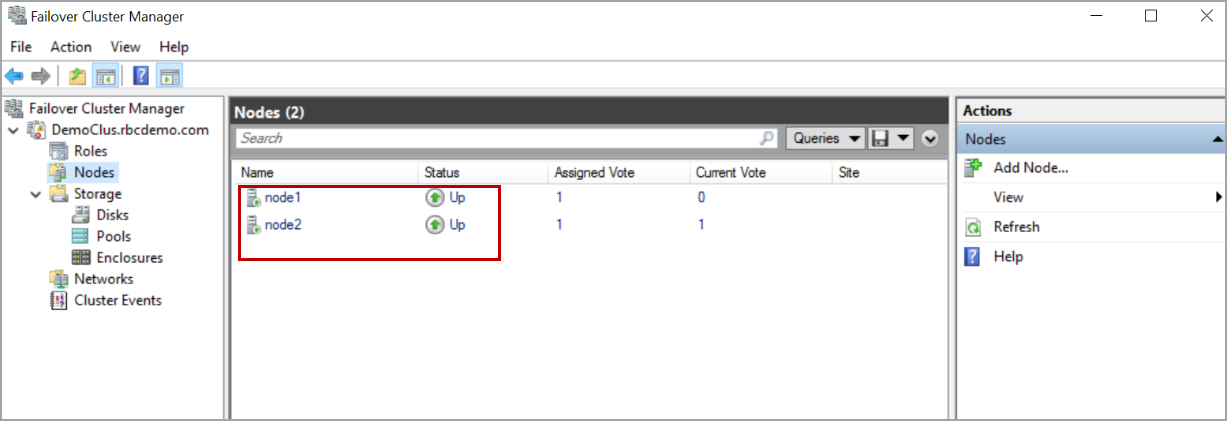Select Roles in the console tree

pos(90,151)
